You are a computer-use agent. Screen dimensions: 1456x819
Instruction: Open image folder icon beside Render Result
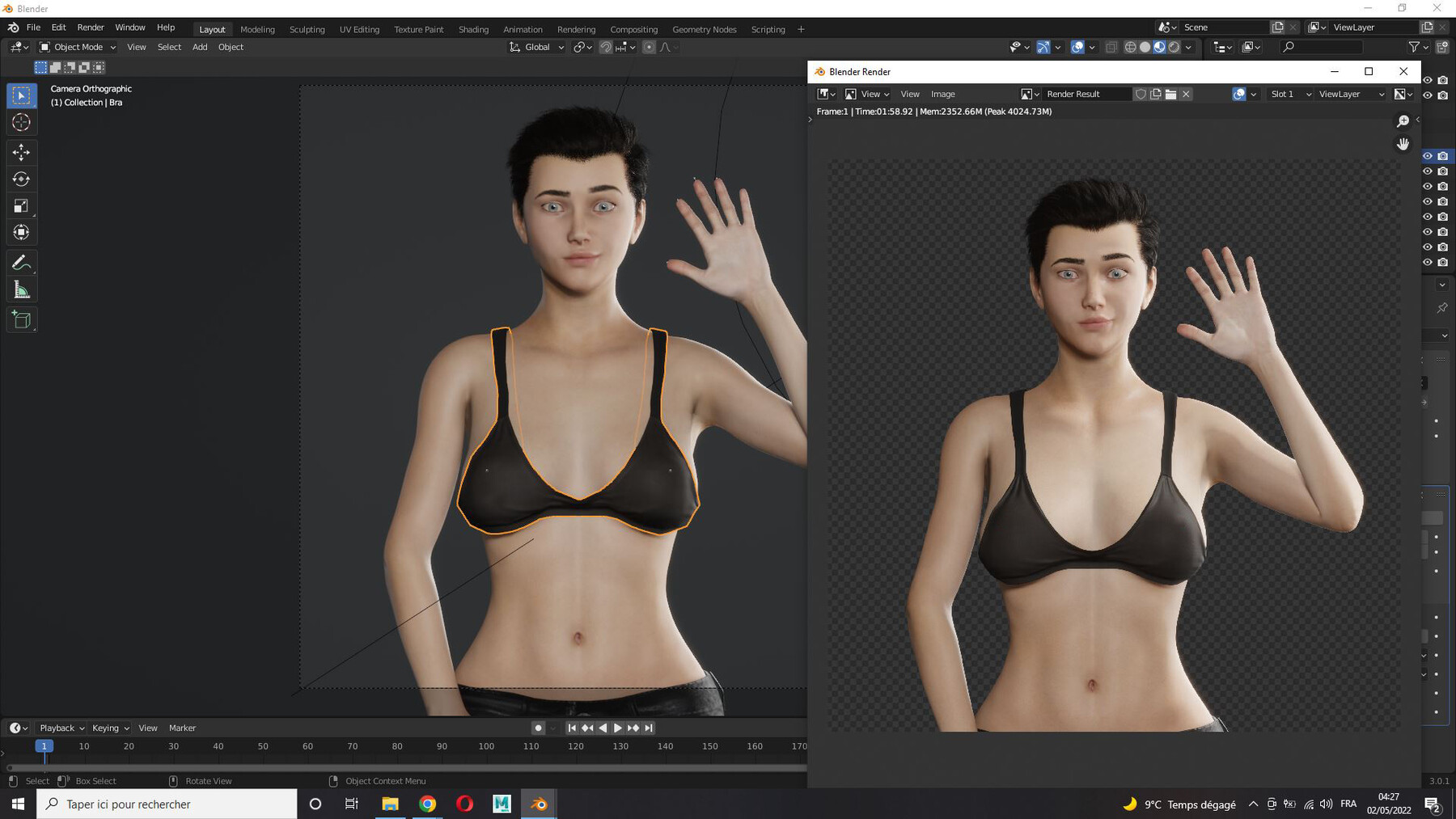click(1170, 94)
